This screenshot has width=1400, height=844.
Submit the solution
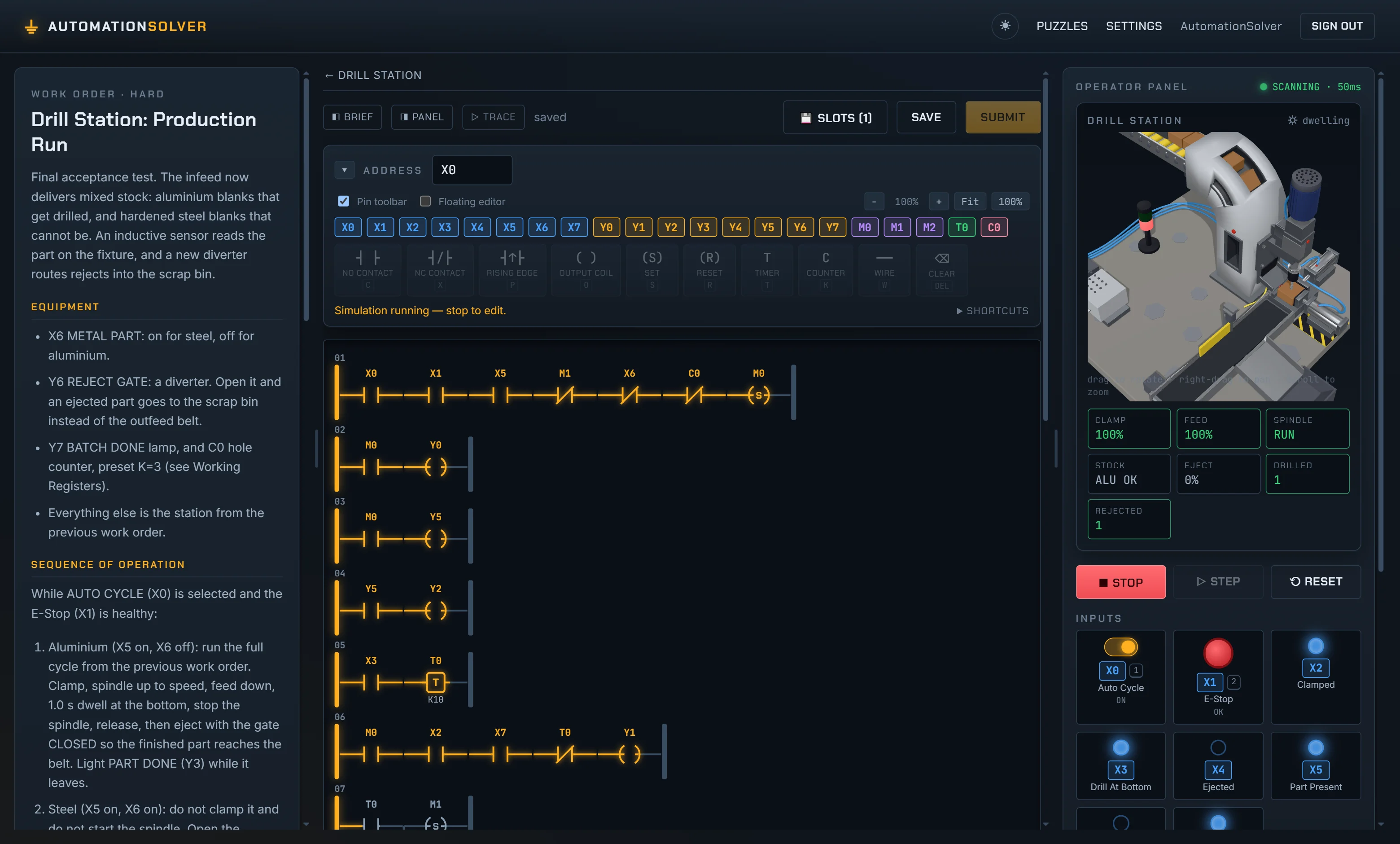tap(1002, 117)
